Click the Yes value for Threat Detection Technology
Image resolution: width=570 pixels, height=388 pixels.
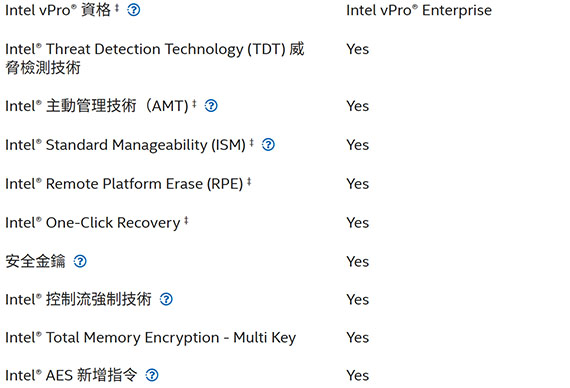[358, 49]
